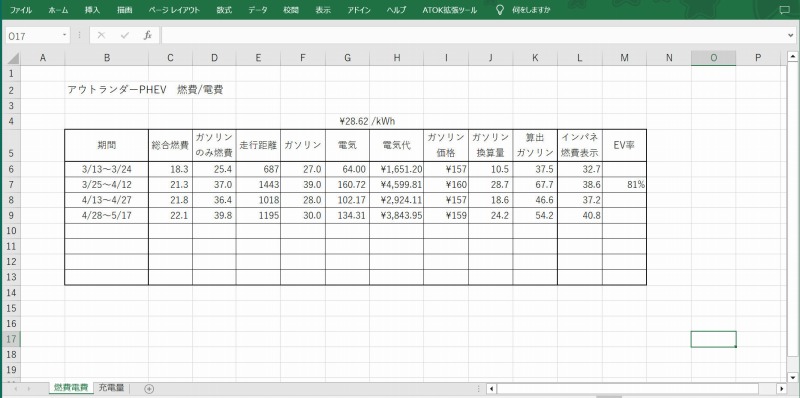Switch to the 挿入 ribbon tab
The width and height of the screenshot is (800, 398).
point(92,10)
